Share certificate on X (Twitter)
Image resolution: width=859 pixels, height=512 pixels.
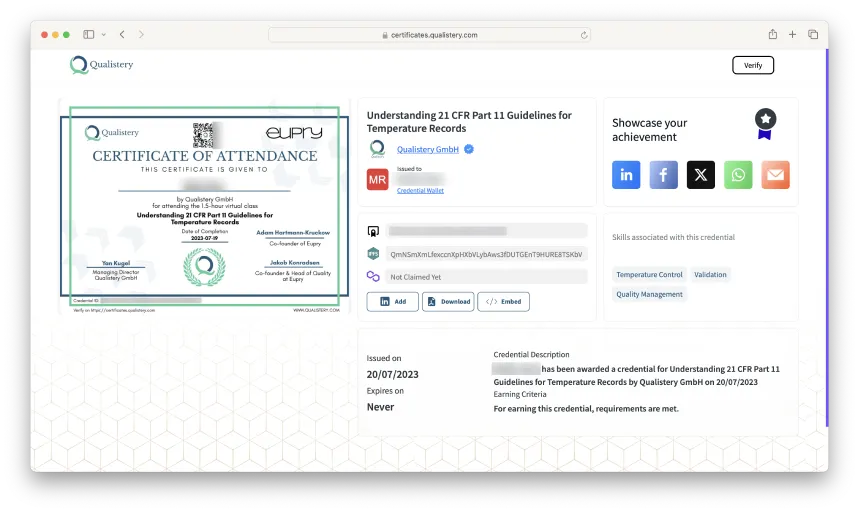(701, 175)
